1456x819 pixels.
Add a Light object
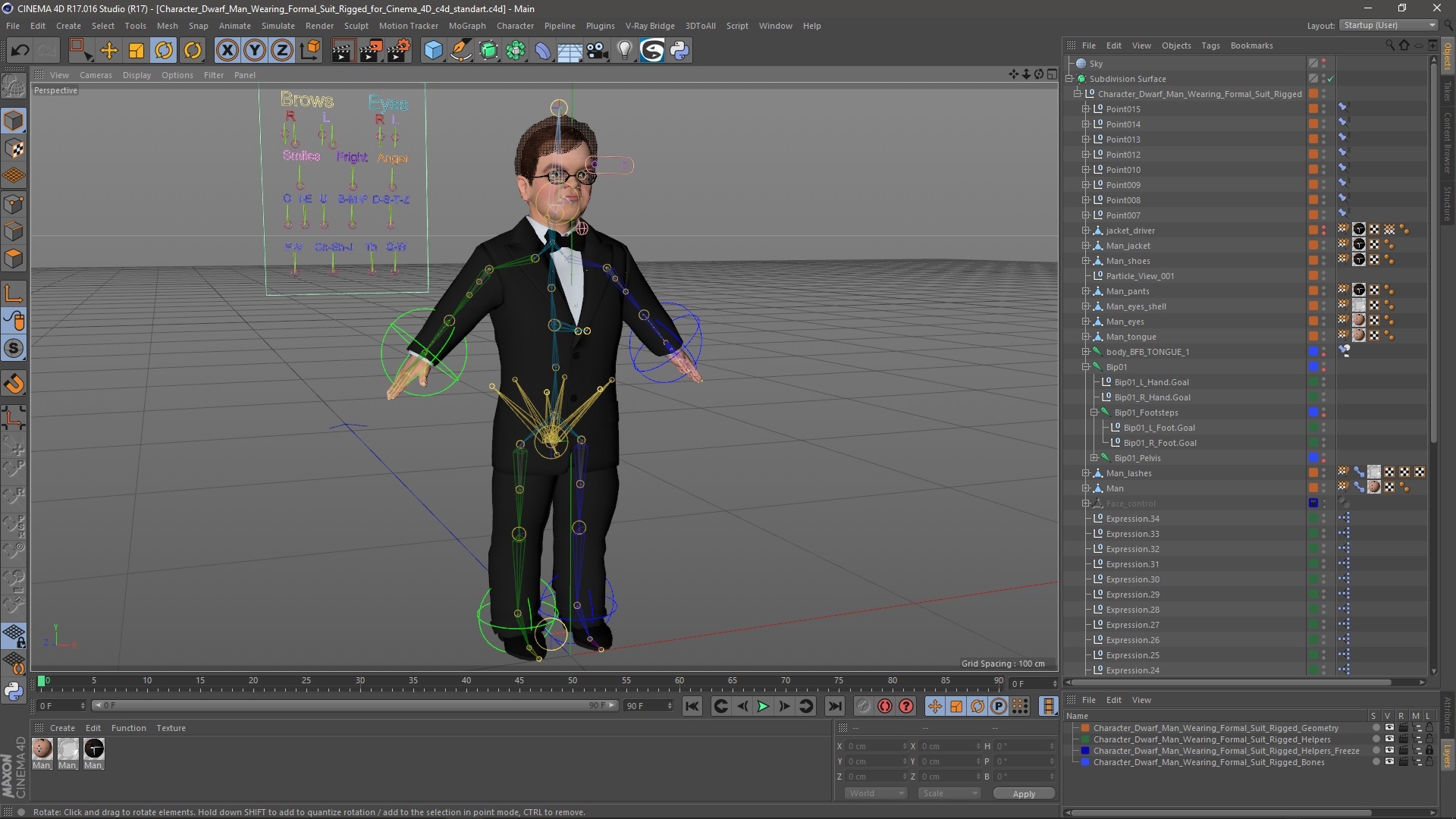click(x=625, y=51)
